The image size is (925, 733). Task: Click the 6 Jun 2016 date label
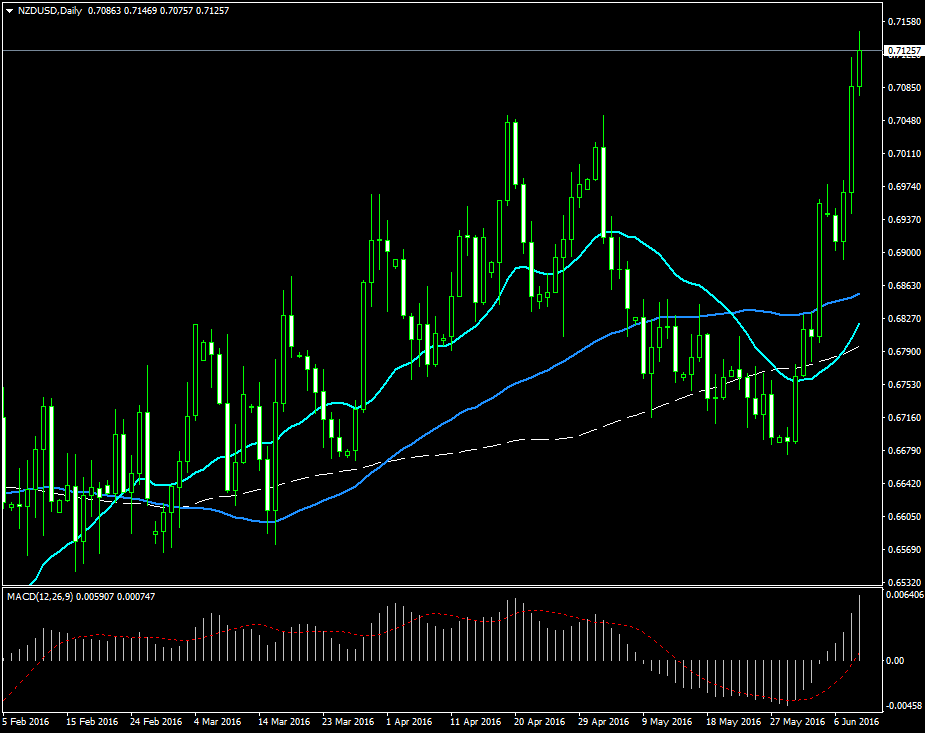(x=857, y=721)
